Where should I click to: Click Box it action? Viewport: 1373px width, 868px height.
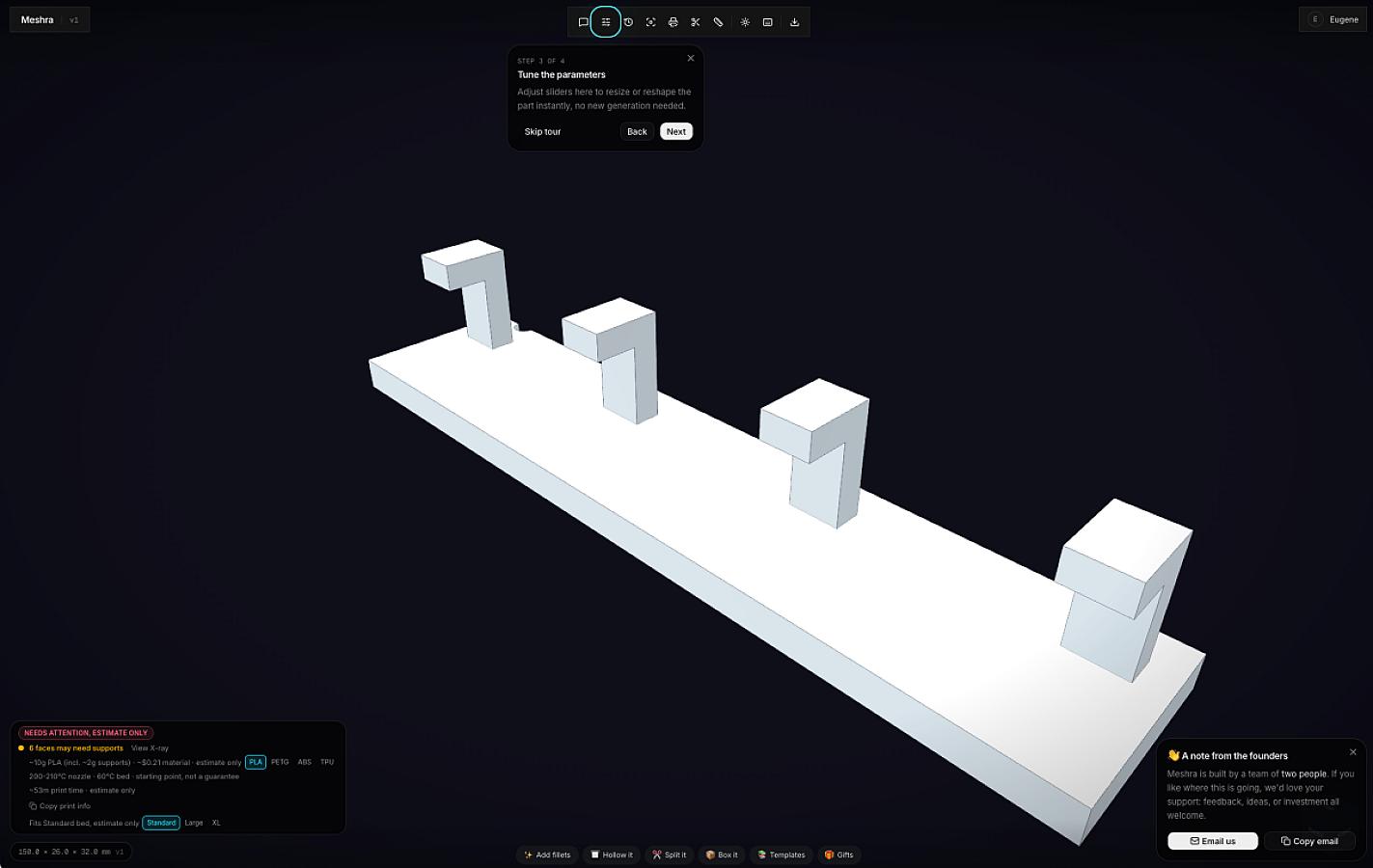[722, 854]
